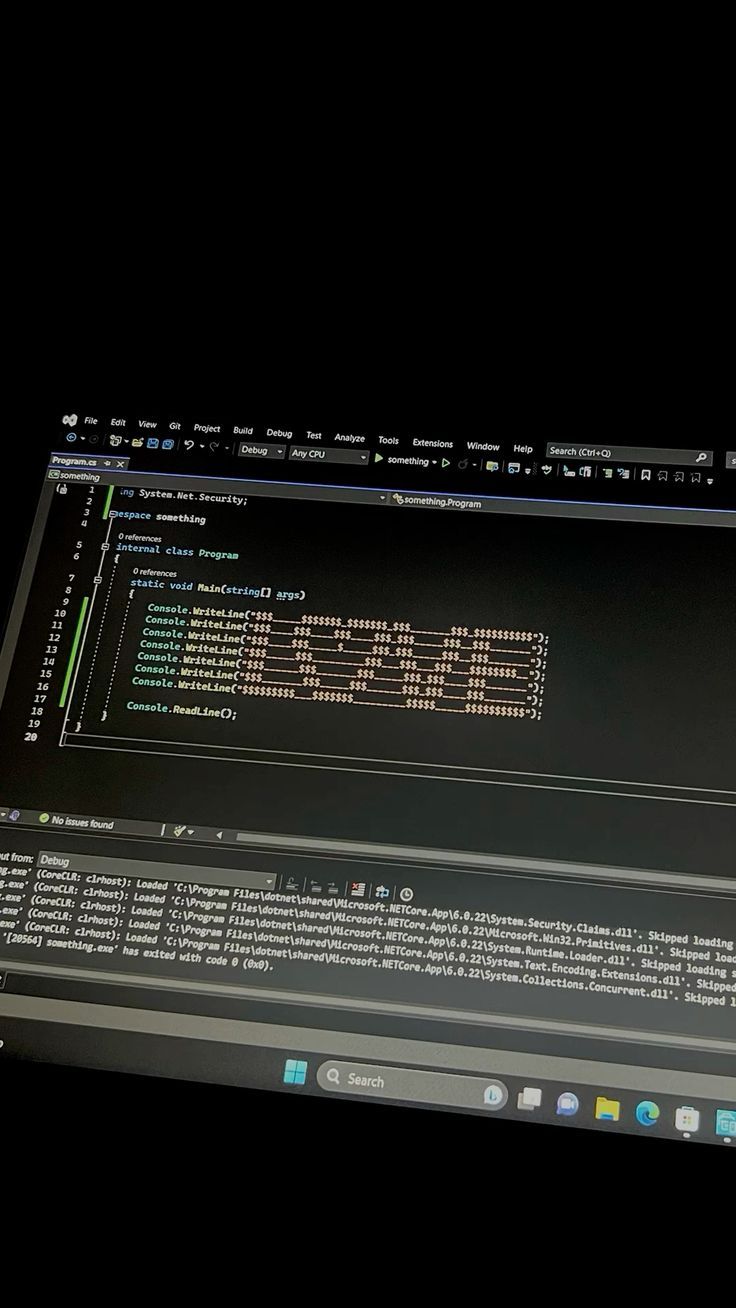Collapse the Main method block

click(97, 580)
